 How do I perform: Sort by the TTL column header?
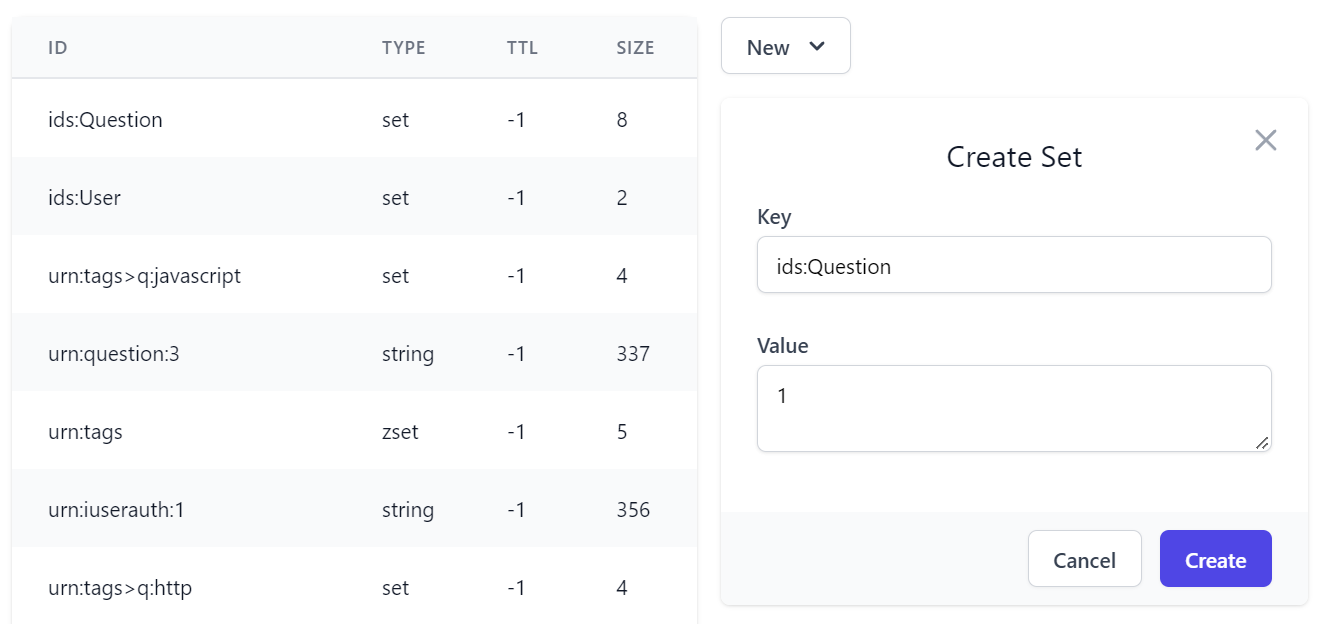pos(522,47)
